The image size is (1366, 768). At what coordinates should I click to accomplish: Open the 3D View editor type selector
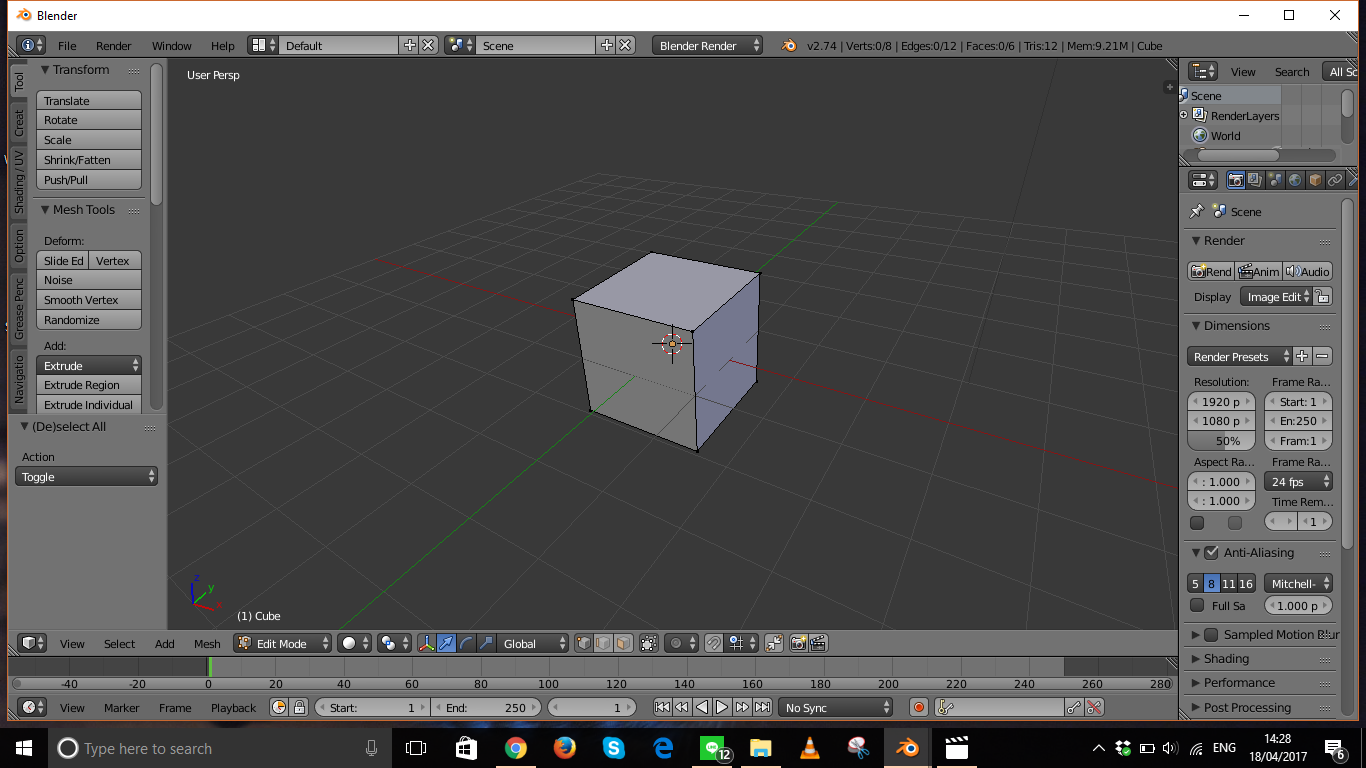(32, 643)
